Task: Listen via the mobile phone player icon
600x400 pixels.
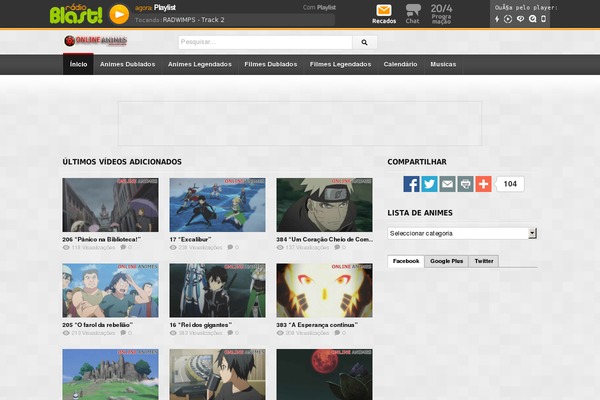Action: coord(543,19)
